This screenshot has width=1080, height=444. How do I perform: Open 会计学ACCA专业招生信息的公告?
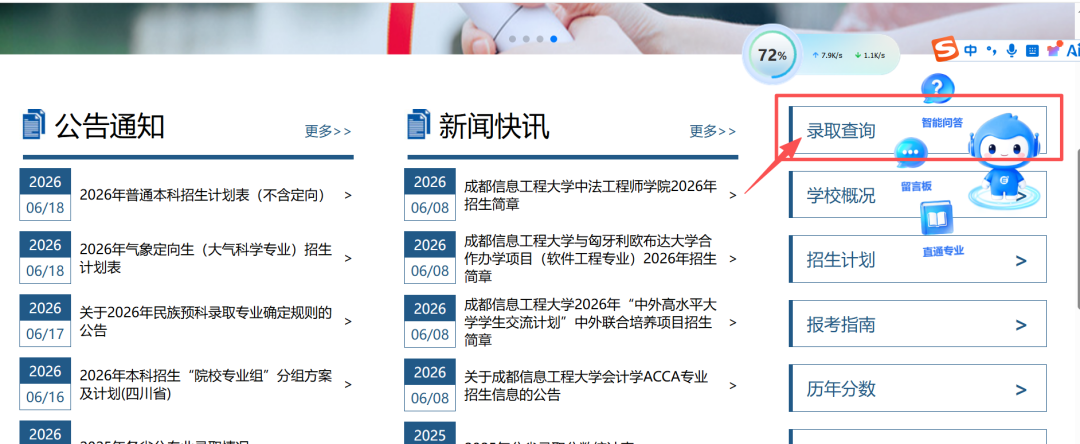[586, 385]
